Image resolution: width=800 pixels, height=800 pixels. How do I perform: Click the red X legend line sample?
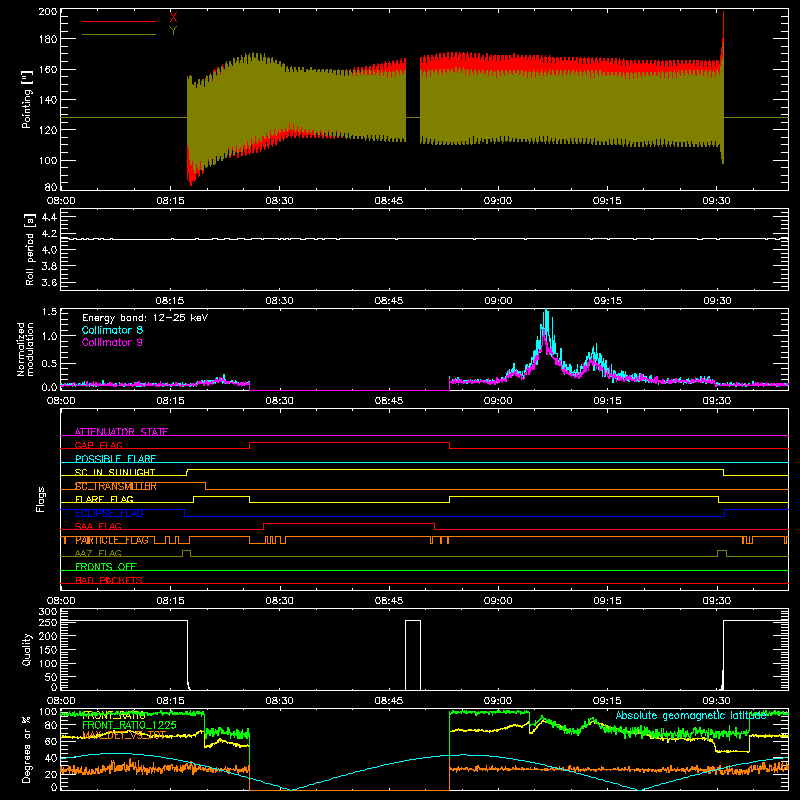(119, 21)
